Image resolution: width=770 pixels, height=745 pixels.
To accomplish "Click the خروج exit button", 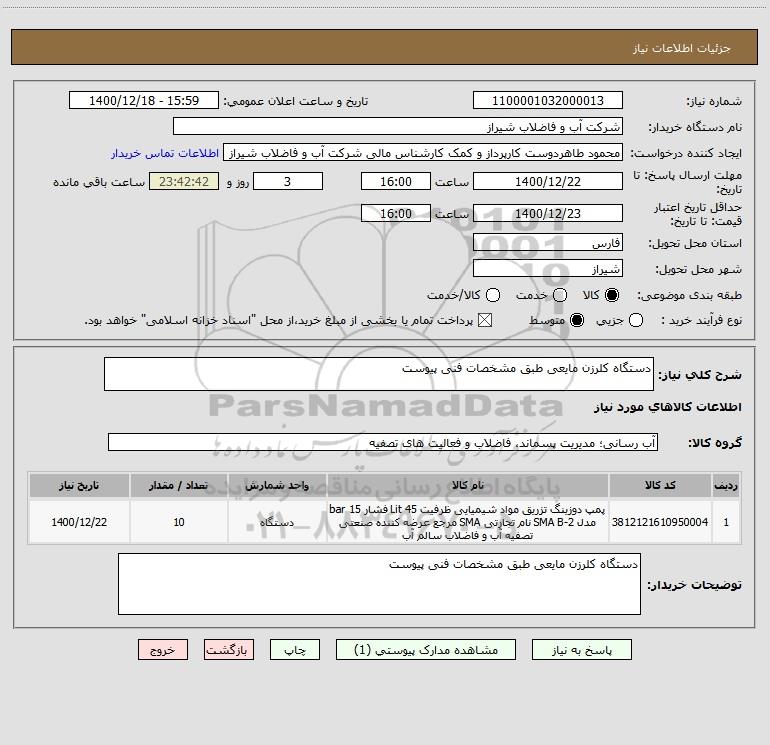I will click(163, 650).
